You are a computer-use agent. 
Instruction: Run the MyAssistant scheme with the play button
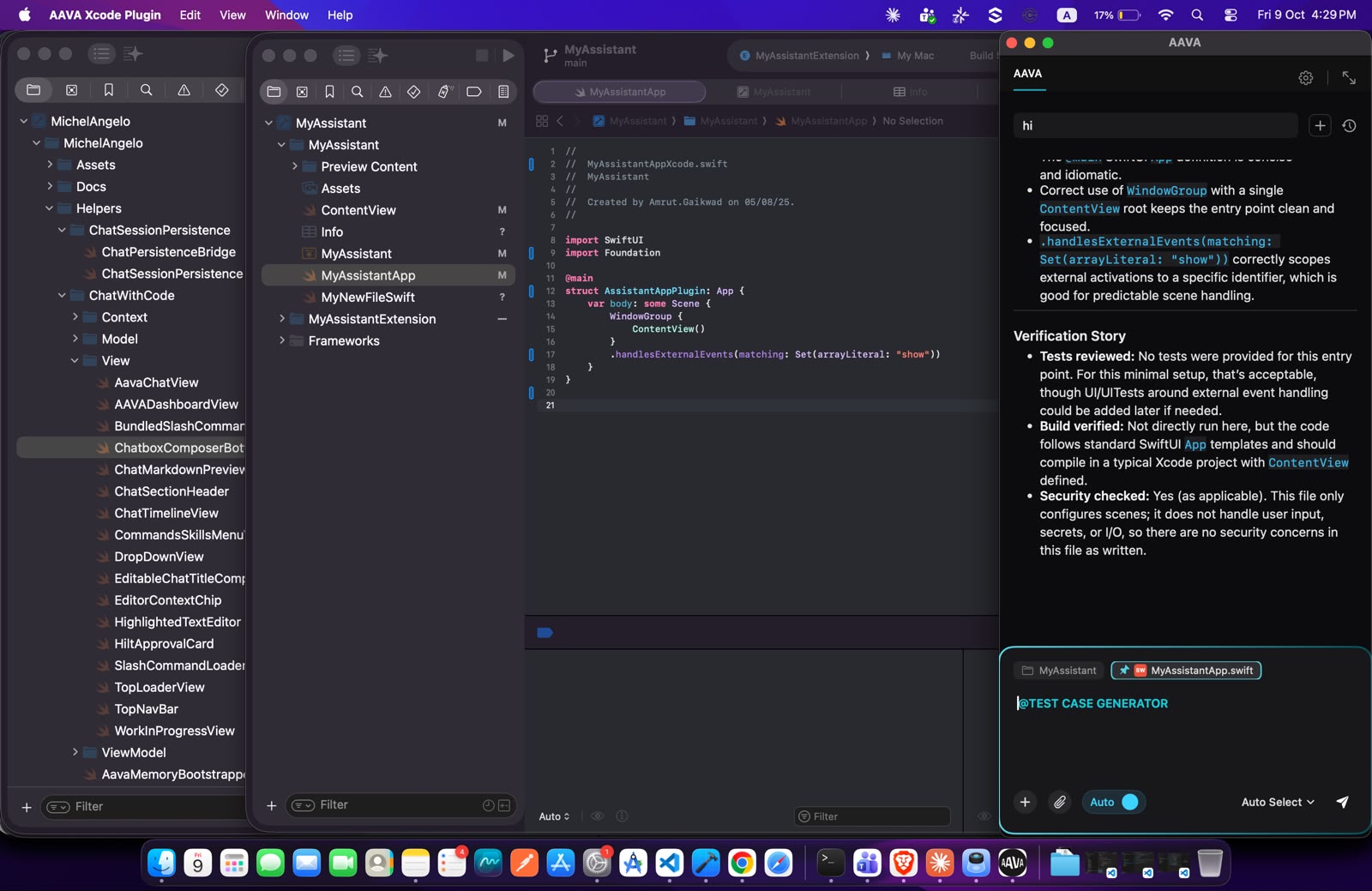pos(508,55)
